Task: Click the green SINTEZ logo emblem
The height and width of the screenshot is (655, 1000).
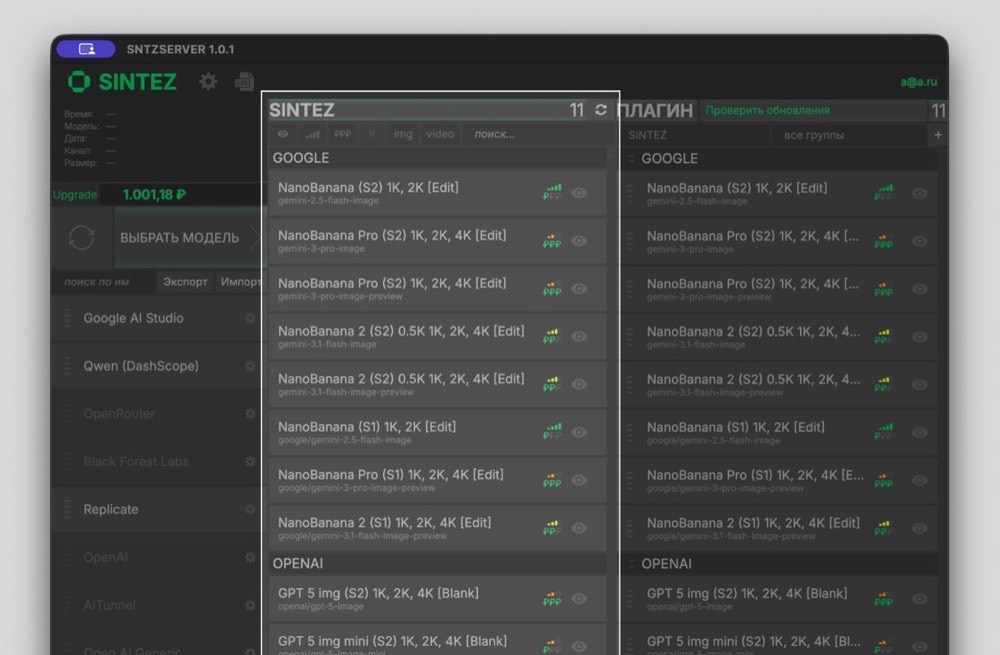Action: pyautogui.click(x=79, y=82)
